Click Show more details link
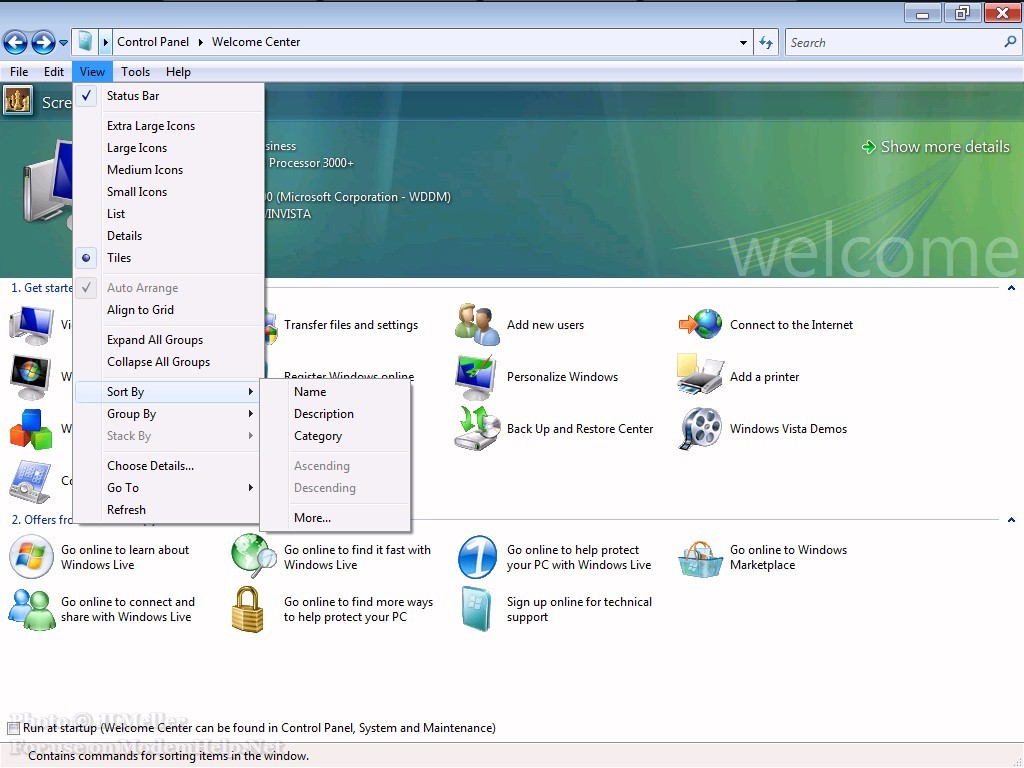The height and width of the screenshot is (768, 1024). (x=936, y=147)
